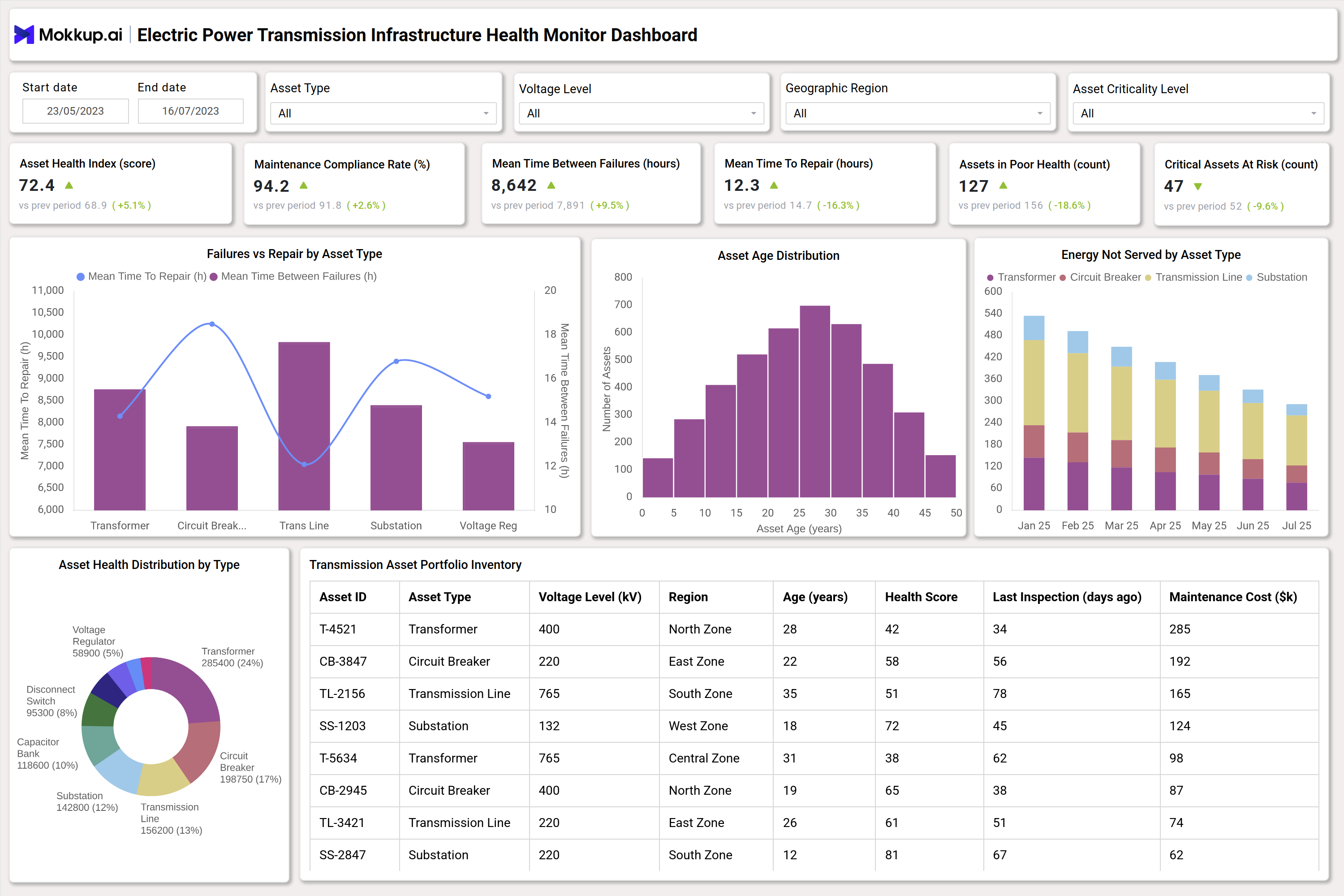This screenshot has width=1344, height=896.
Task: Select the Transformer donut slice
Action: (x=190, y=688)
